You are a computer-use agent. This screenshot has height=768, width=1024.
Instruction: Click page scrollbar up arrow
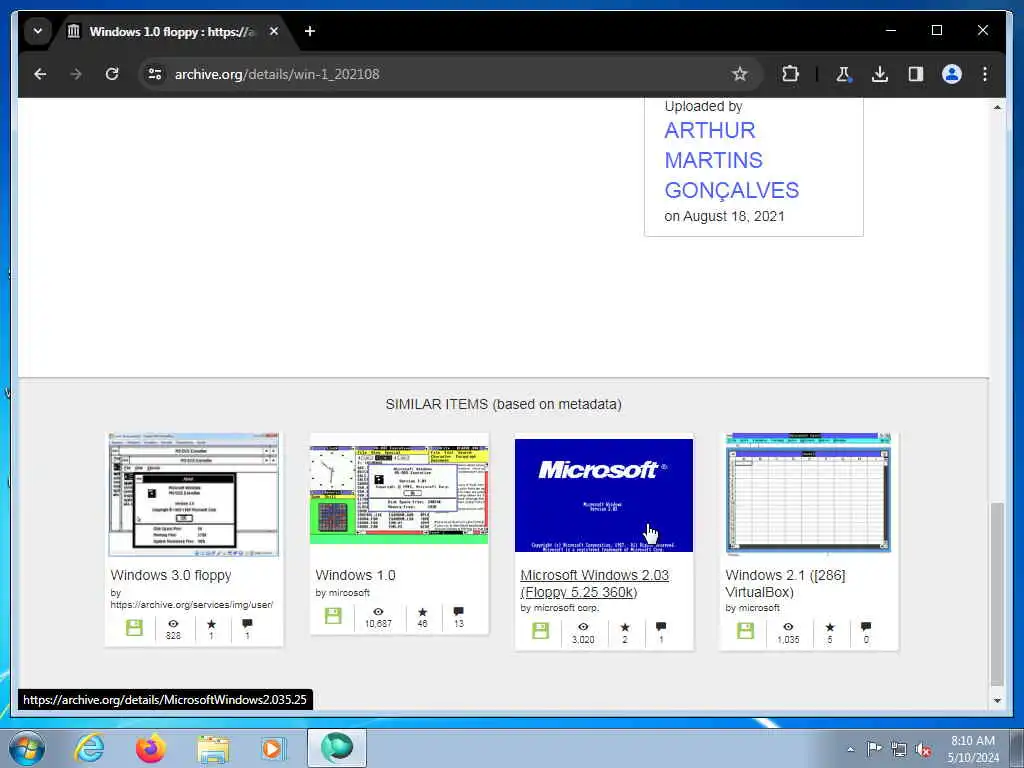(x=997, y=107)
